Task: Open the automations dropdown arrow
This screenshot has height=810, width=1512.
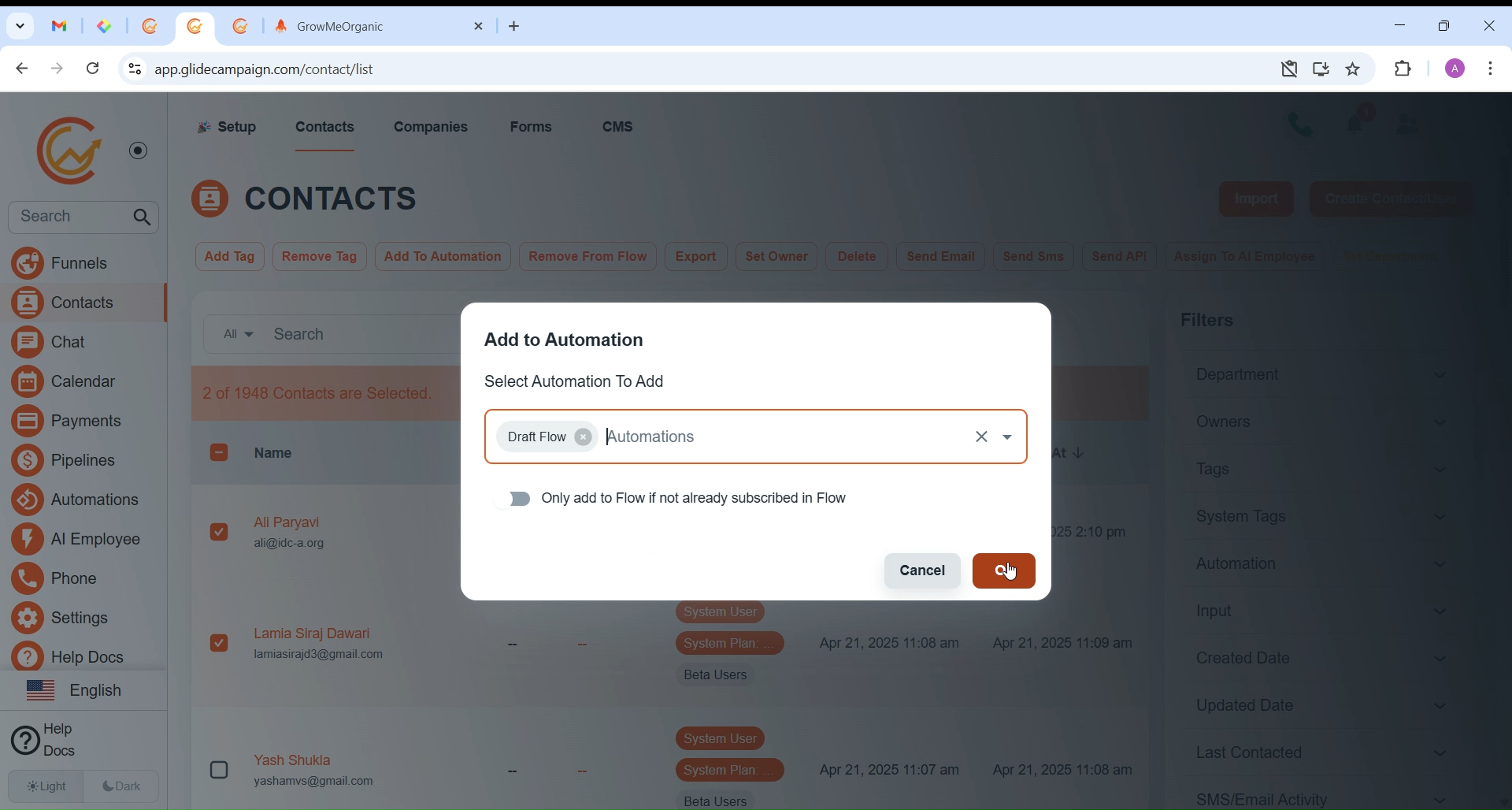Action: coord(1010,437)
